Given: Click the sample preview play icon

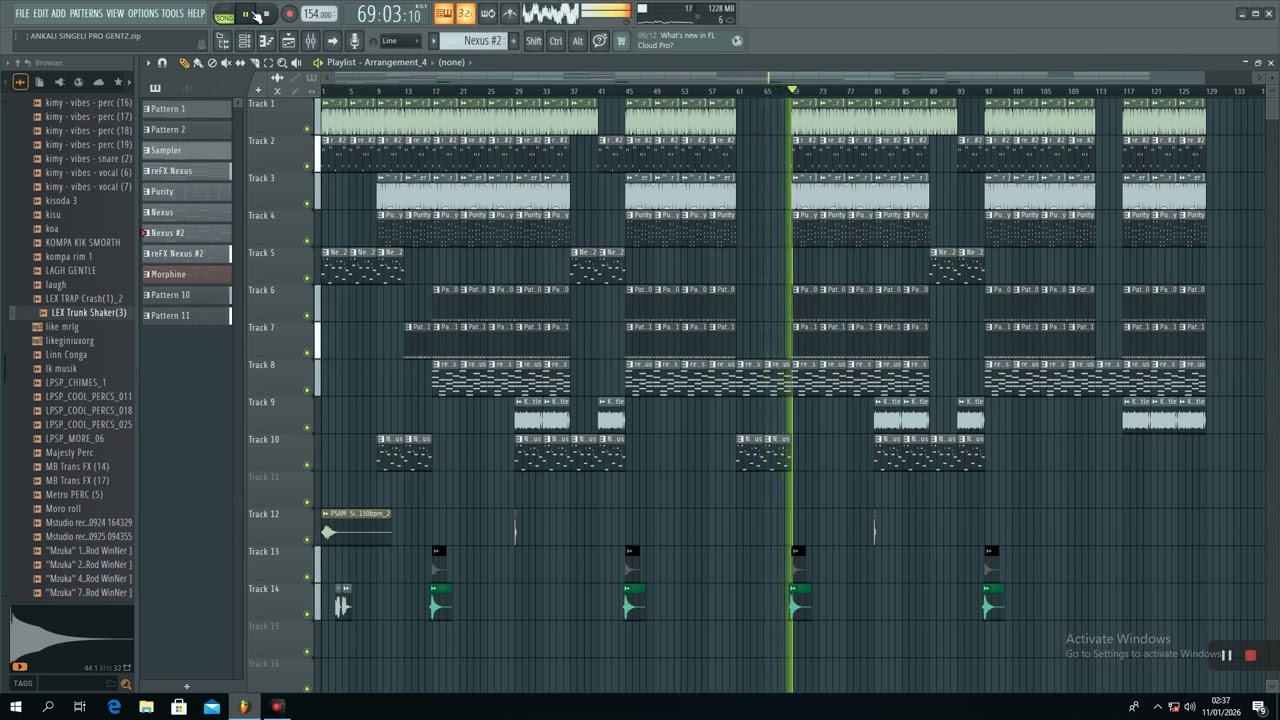Looking at the screenshot, I should click(19, 667).
